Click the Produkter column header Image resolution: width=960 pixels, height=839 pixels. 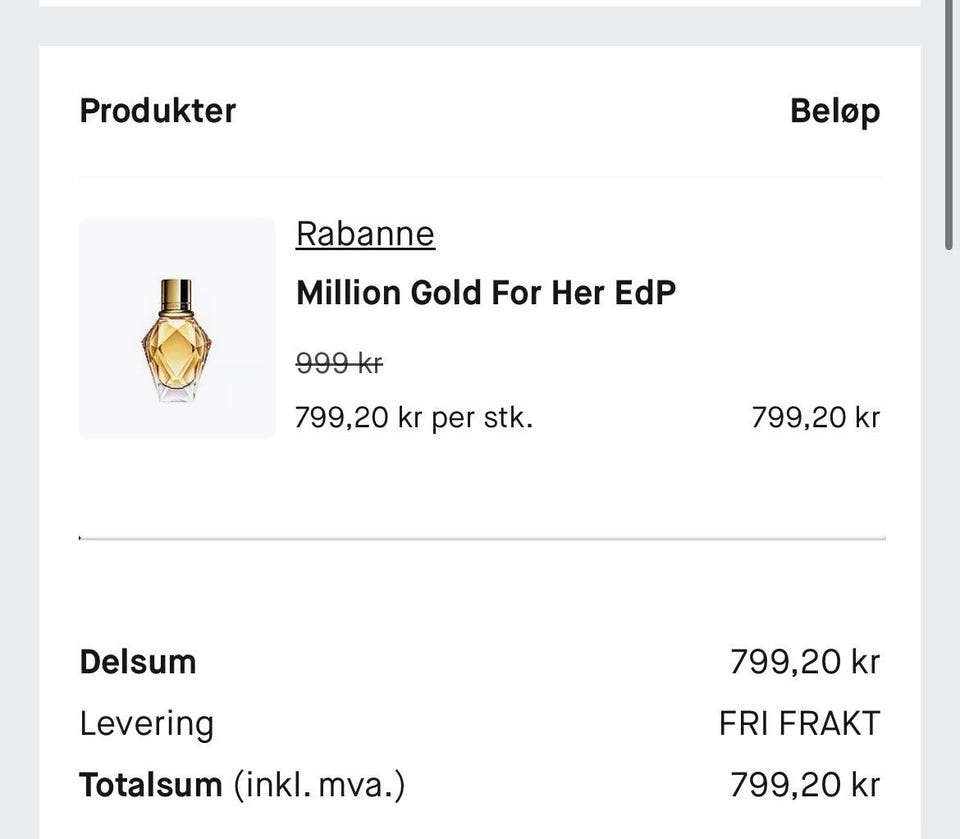[158, 110]
